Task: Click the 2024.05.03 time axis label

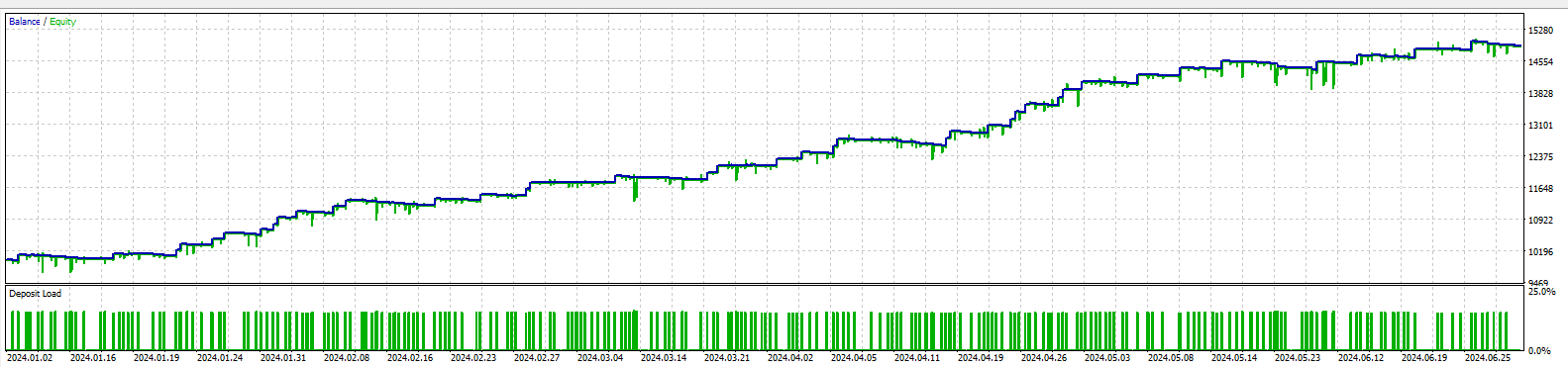Action: [1106, 358]
